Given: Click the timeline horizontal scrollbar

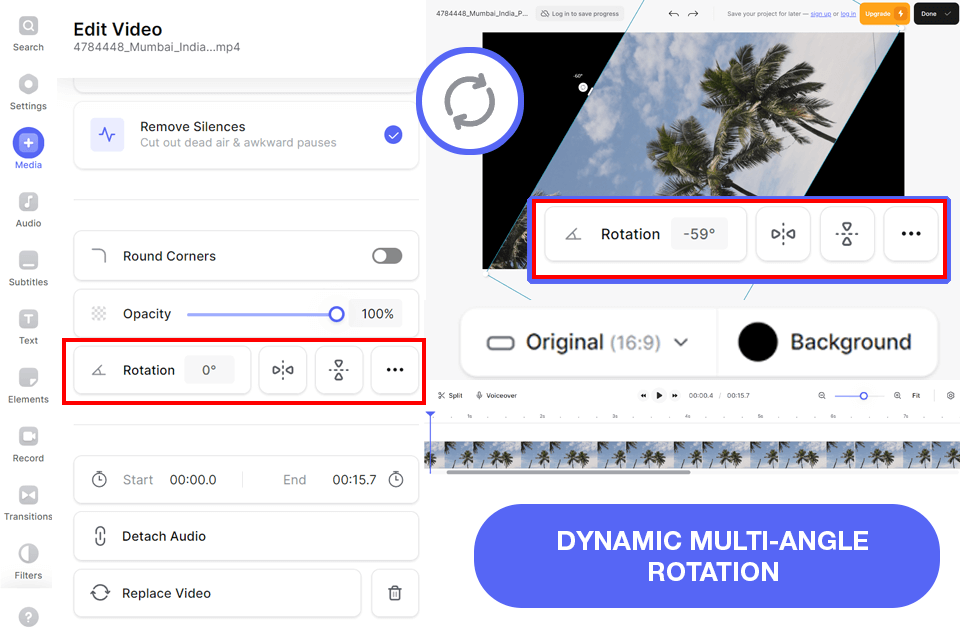Looking at the screenshot, I should point(568,472).
